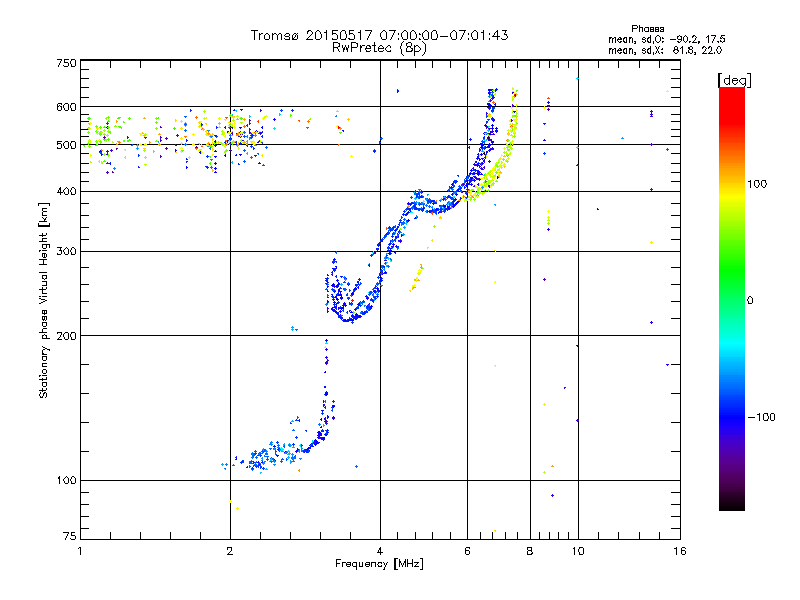Click the colorbar tick label '0'
This screenshot has width=800, height=600.
pyautogui.click(x=749, y=301)
